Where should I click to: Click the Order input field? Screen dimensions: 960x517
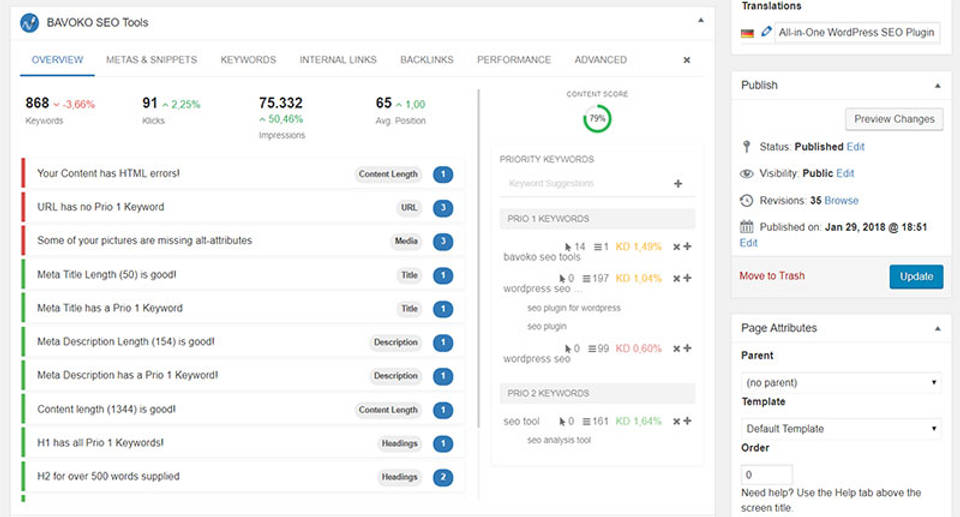click(x=767, y=475)
